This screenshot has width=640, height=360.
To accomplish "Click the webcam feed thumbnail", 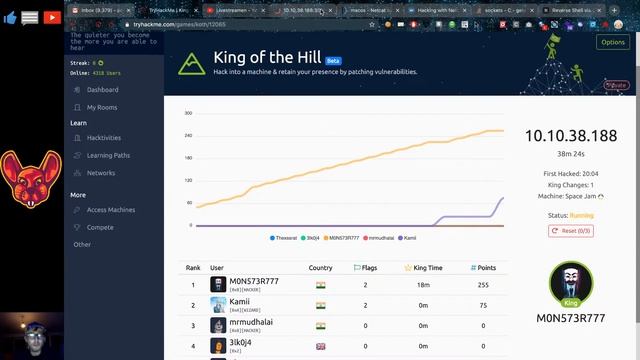I will click(x=32, y=336).
